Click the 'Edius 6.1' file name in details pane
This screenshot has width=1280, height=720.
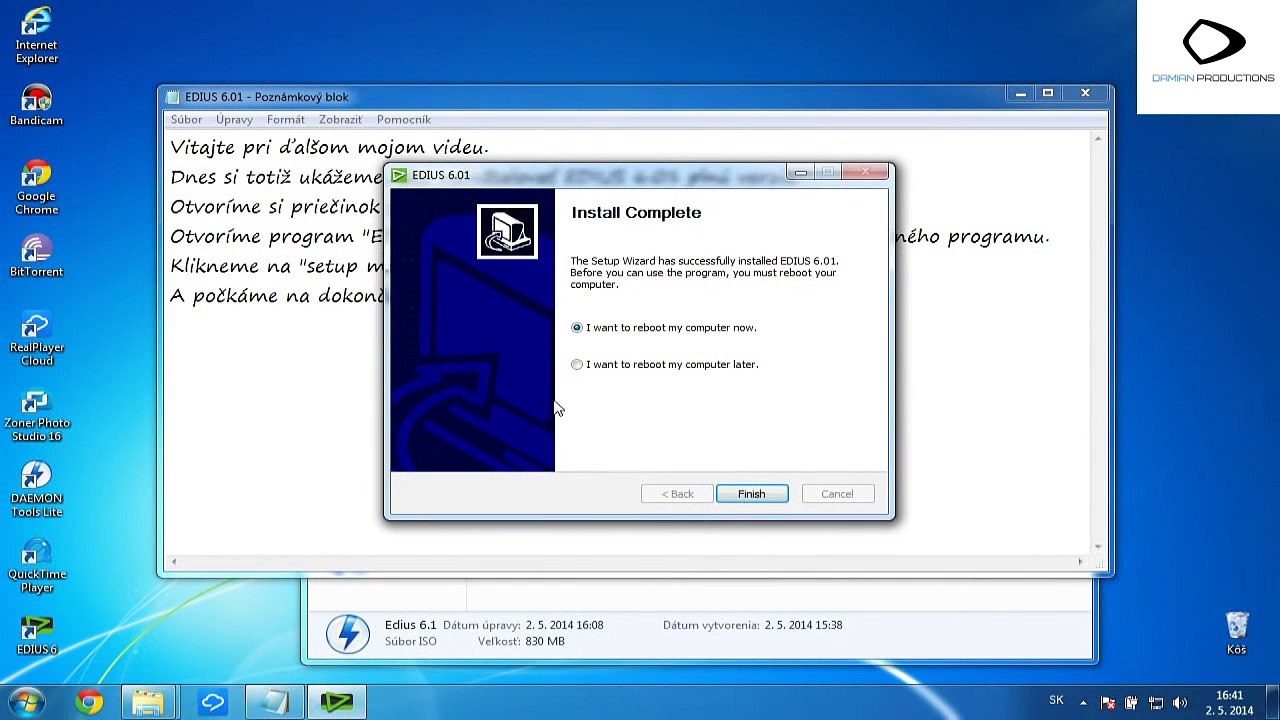tap(410, 625)
